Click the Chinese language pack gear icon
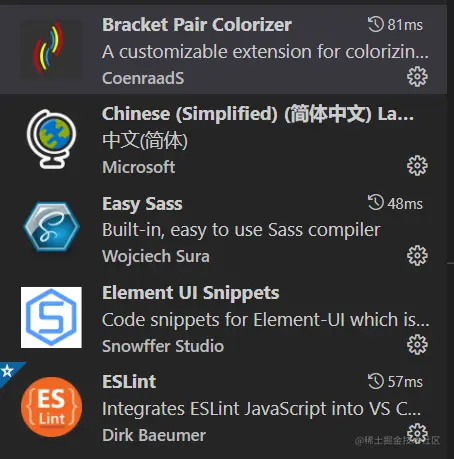 point(417,165)
